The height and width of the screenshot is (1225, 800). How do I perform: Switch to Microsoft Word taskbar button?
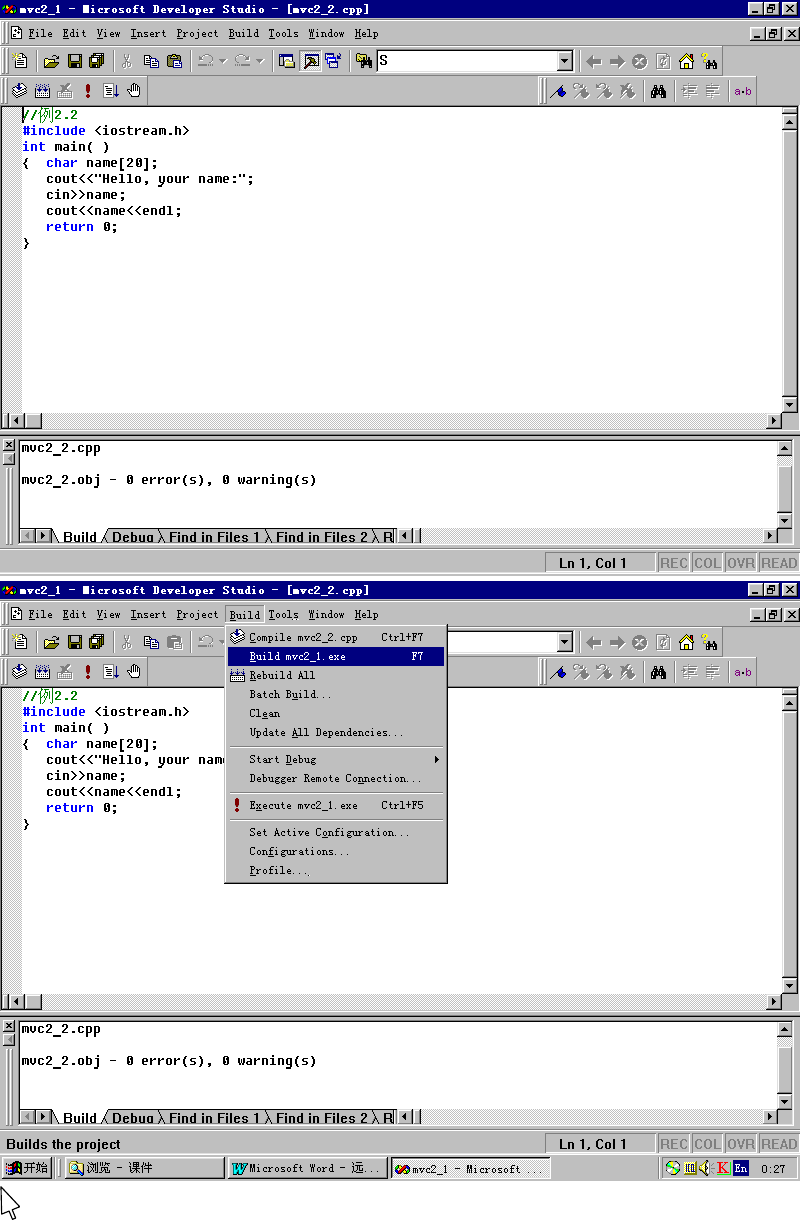(307, 1168)
